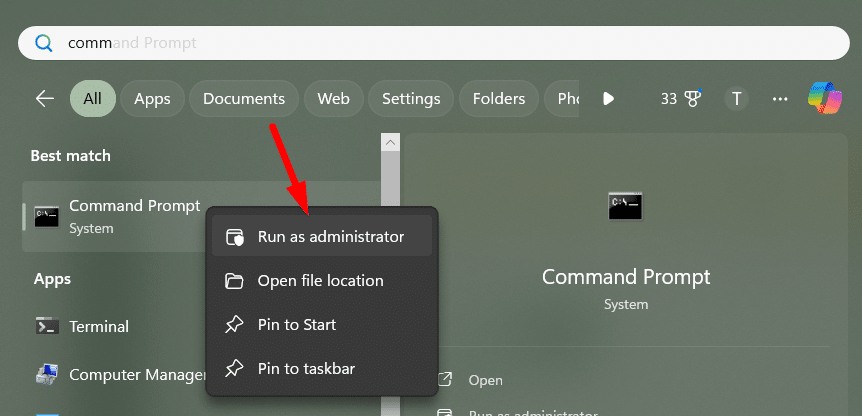This screenshot has height=416, width=862.
Task: Click the Terminal app icon
Action: tap(47, 326)
